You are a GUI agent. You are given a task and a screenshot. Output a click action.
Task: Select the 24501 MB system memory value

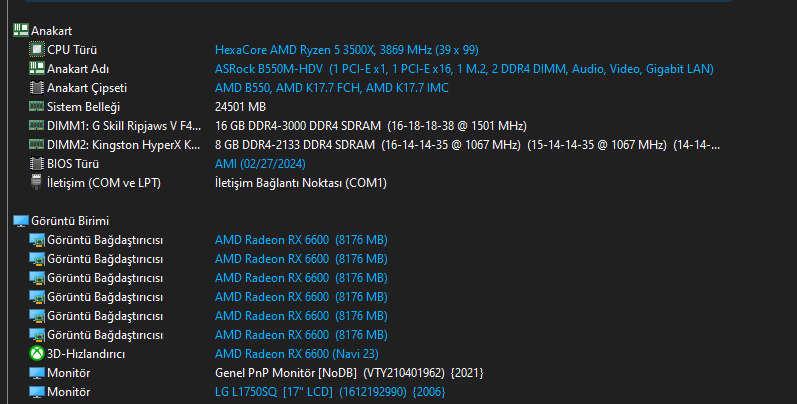tap(241, 106)
